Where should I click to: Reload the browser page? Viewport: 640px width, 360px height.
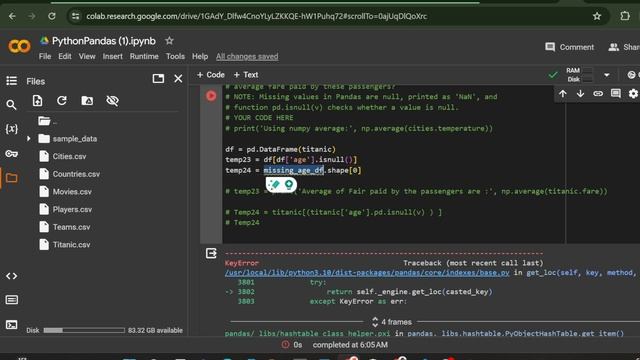51,16
